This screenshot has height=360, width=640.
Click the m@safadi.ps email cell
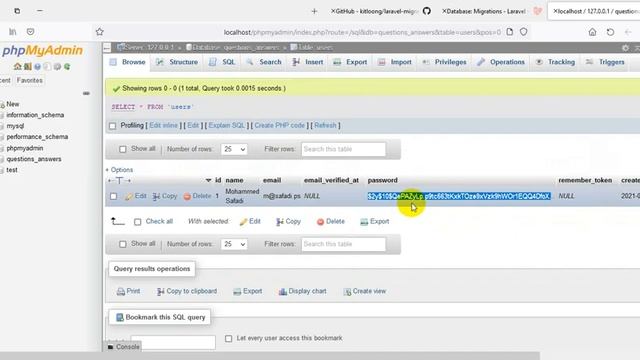[x=282, y=196]
